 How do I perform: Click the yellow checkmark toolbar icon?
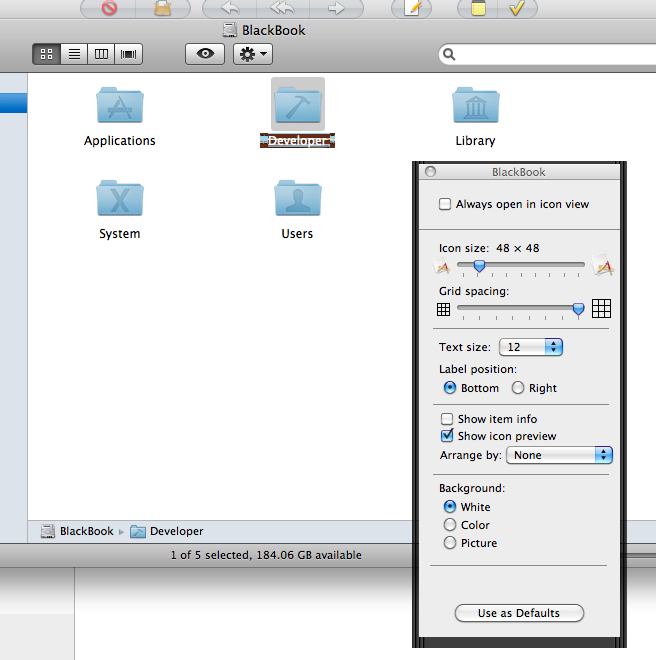517,8
